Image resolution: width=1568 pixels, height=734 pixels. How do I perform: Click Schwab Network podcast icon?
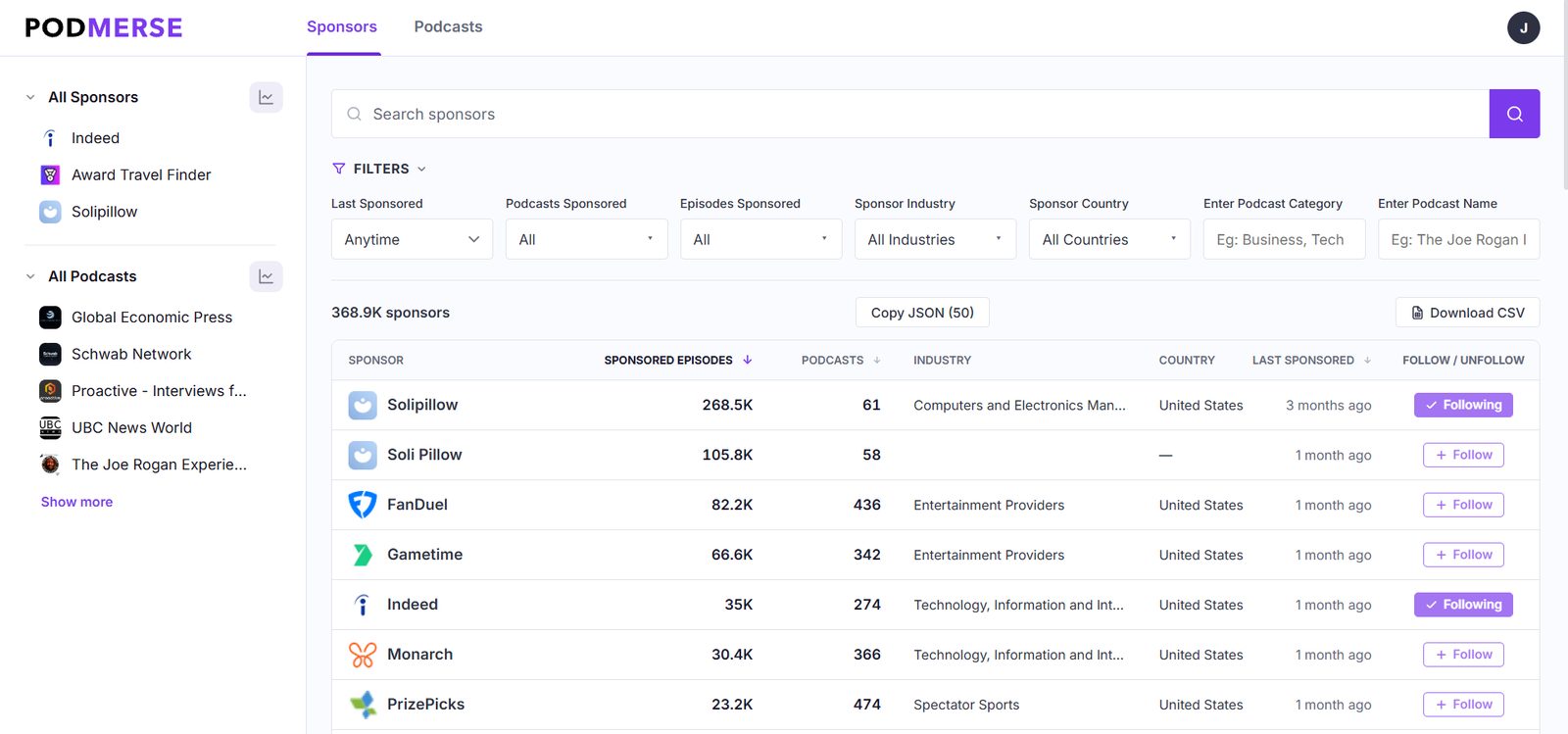coord(50,354)
